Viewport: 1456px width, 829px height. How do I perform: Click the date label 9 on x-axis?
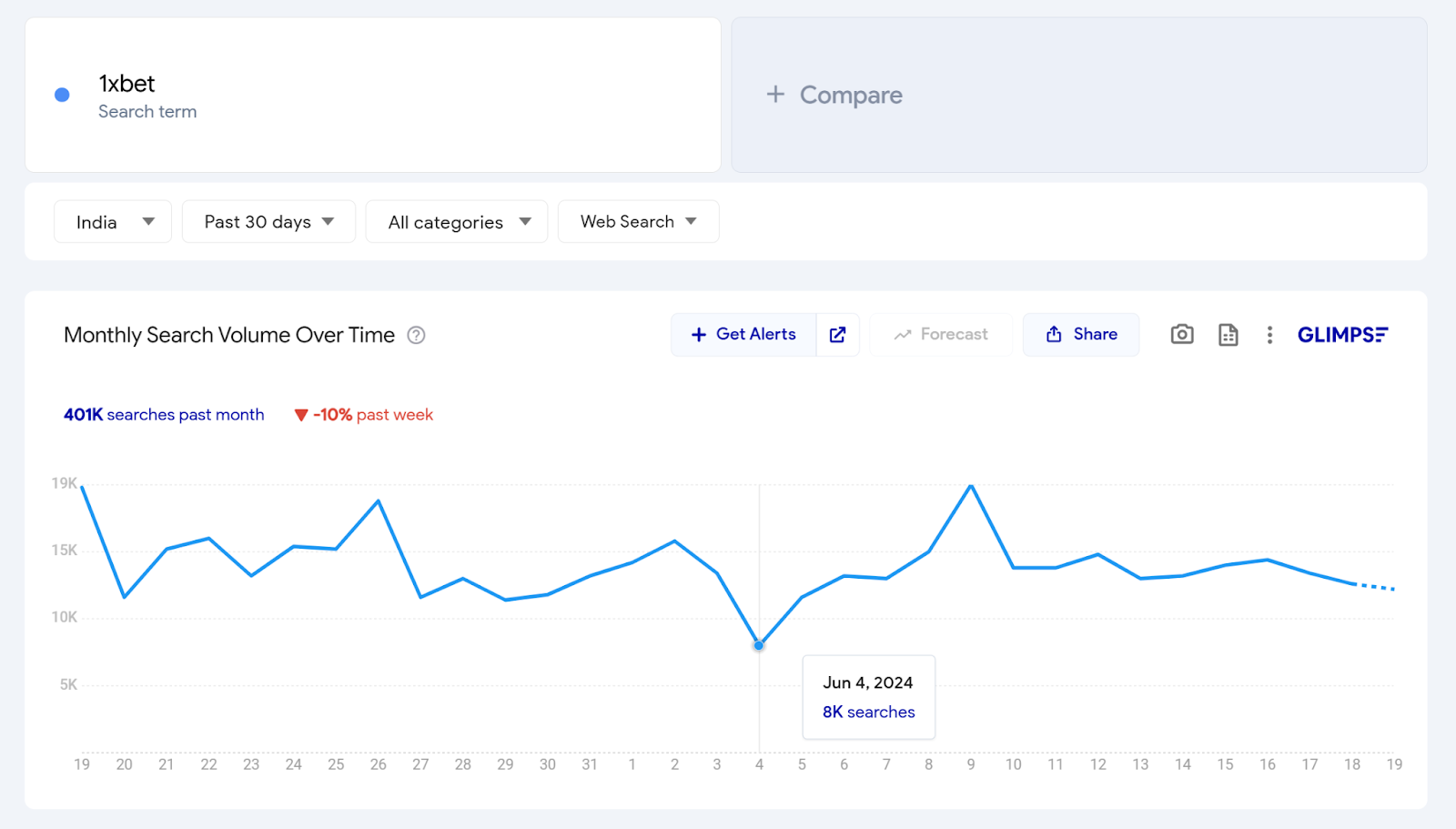971,764
